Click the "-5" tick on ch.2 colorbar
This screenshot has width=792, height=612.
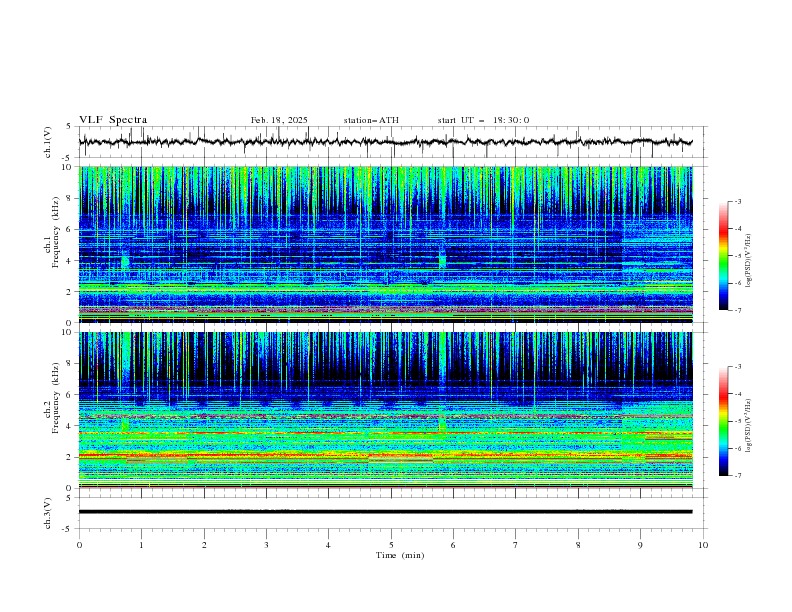(738, 421)
